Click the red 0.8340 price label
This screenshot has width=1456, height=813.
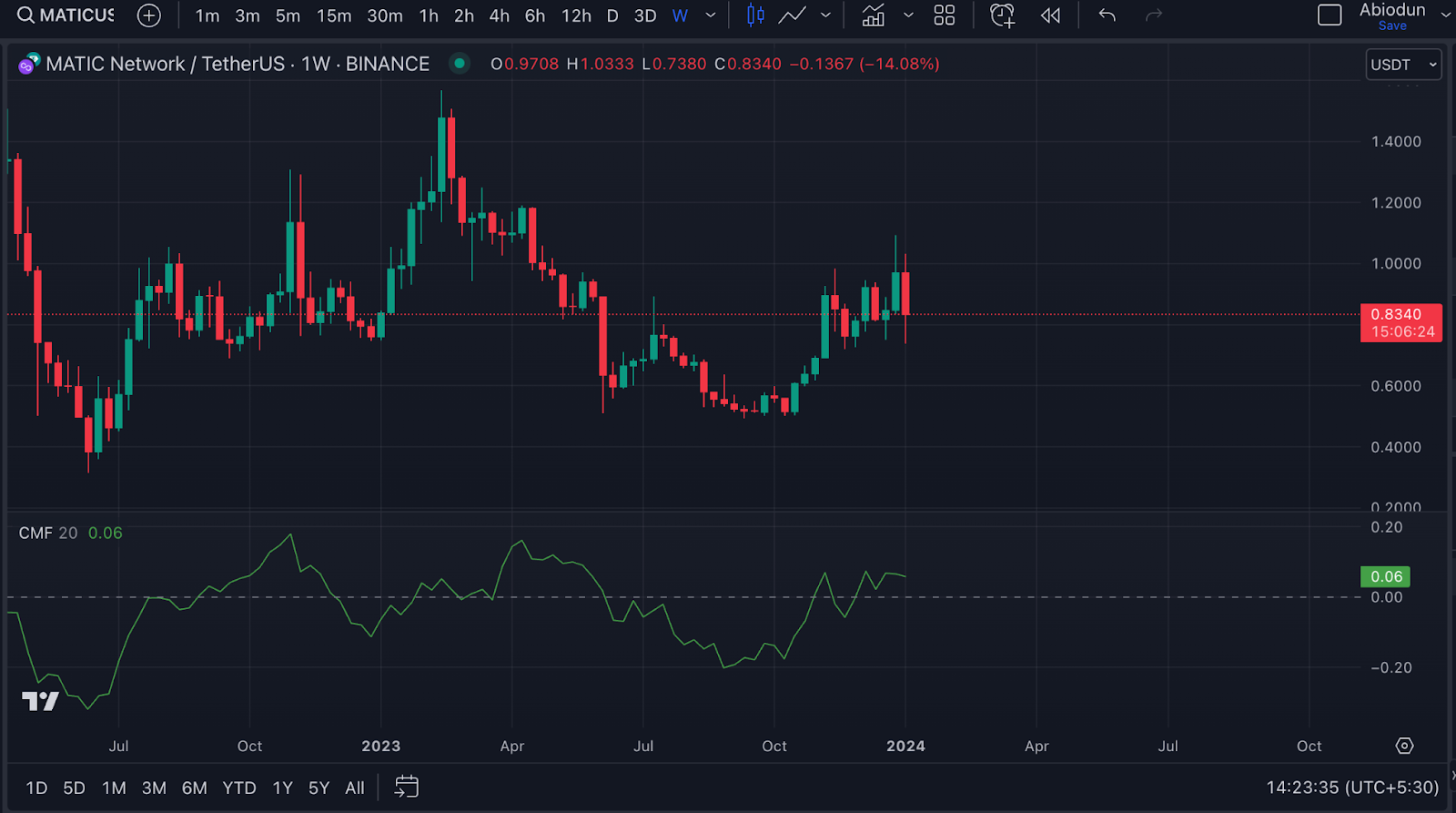click(1400, 322)
